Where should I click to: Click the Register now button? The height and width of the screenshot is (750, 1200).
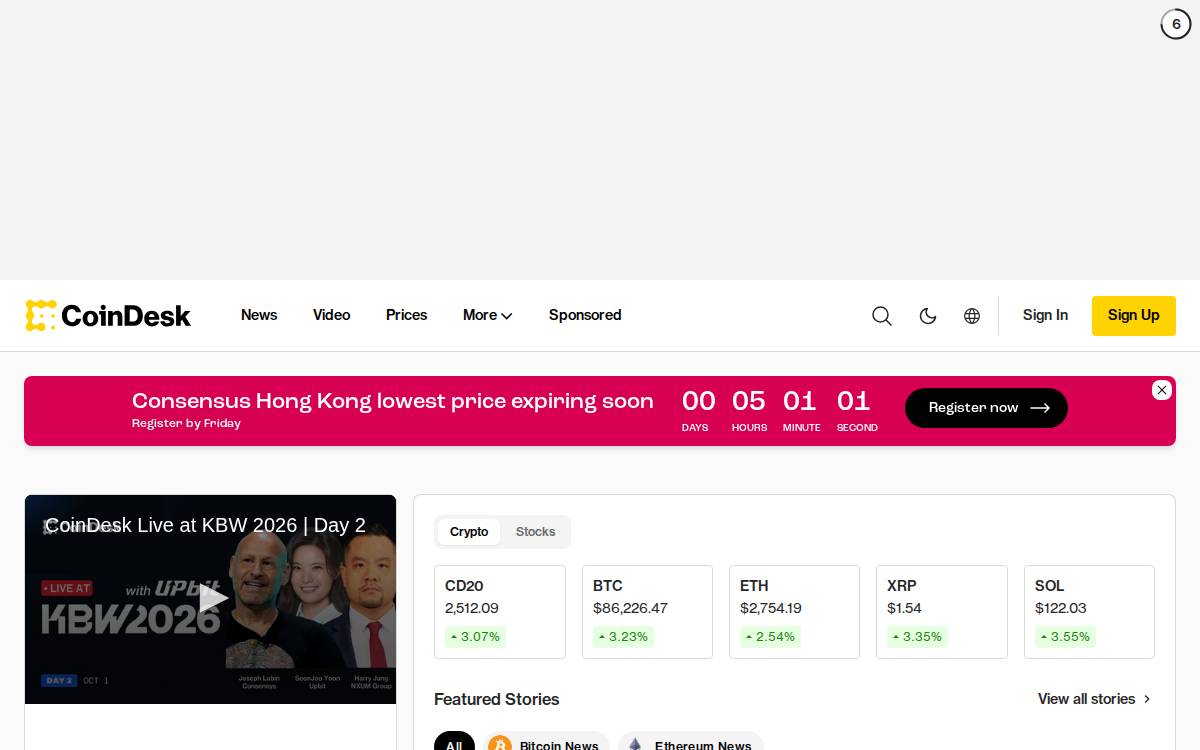[x=986, y=408]
